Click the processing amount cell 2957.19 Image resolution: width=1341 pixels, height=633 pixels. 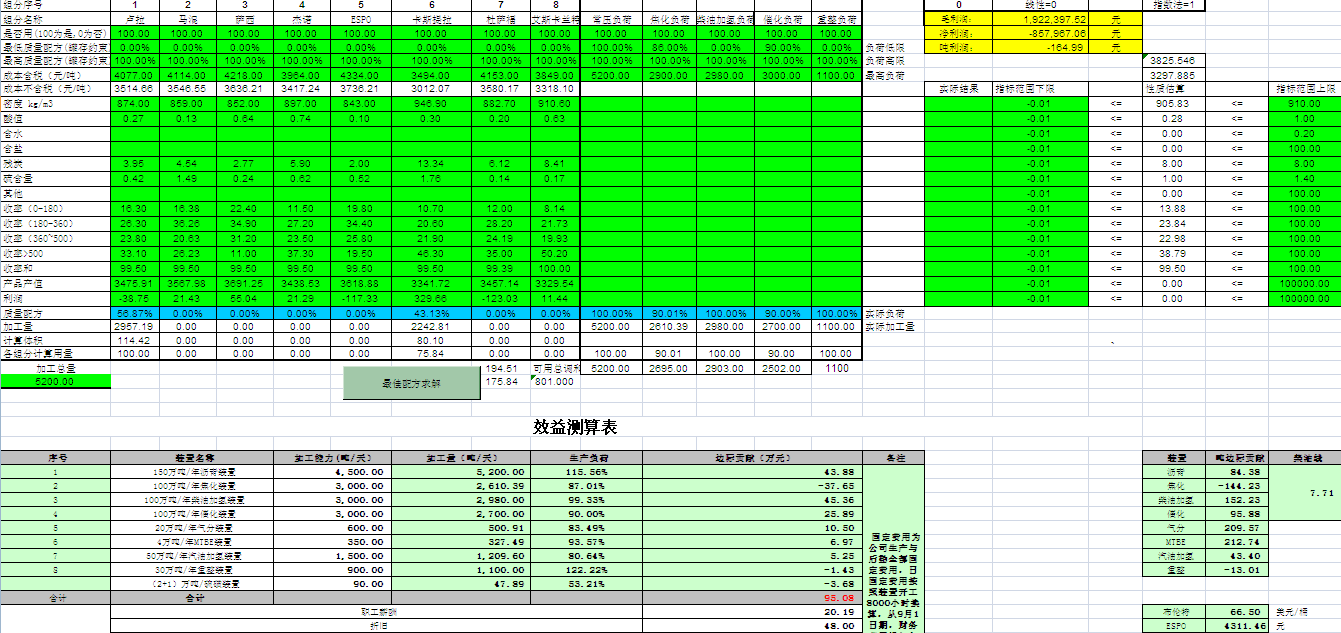pos(134,327)
